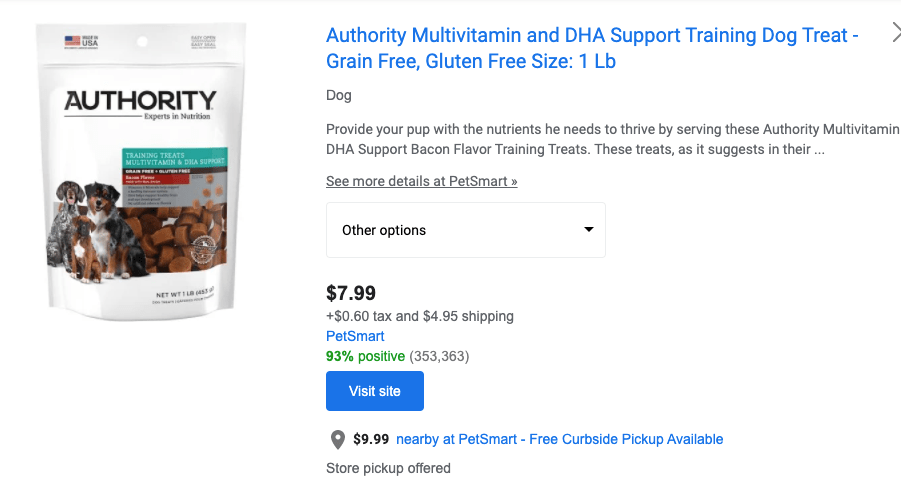901x487 pixels.
Task: Follow See more details at PetSmart link
Action: pyautogui.click(x=421, y=182)
